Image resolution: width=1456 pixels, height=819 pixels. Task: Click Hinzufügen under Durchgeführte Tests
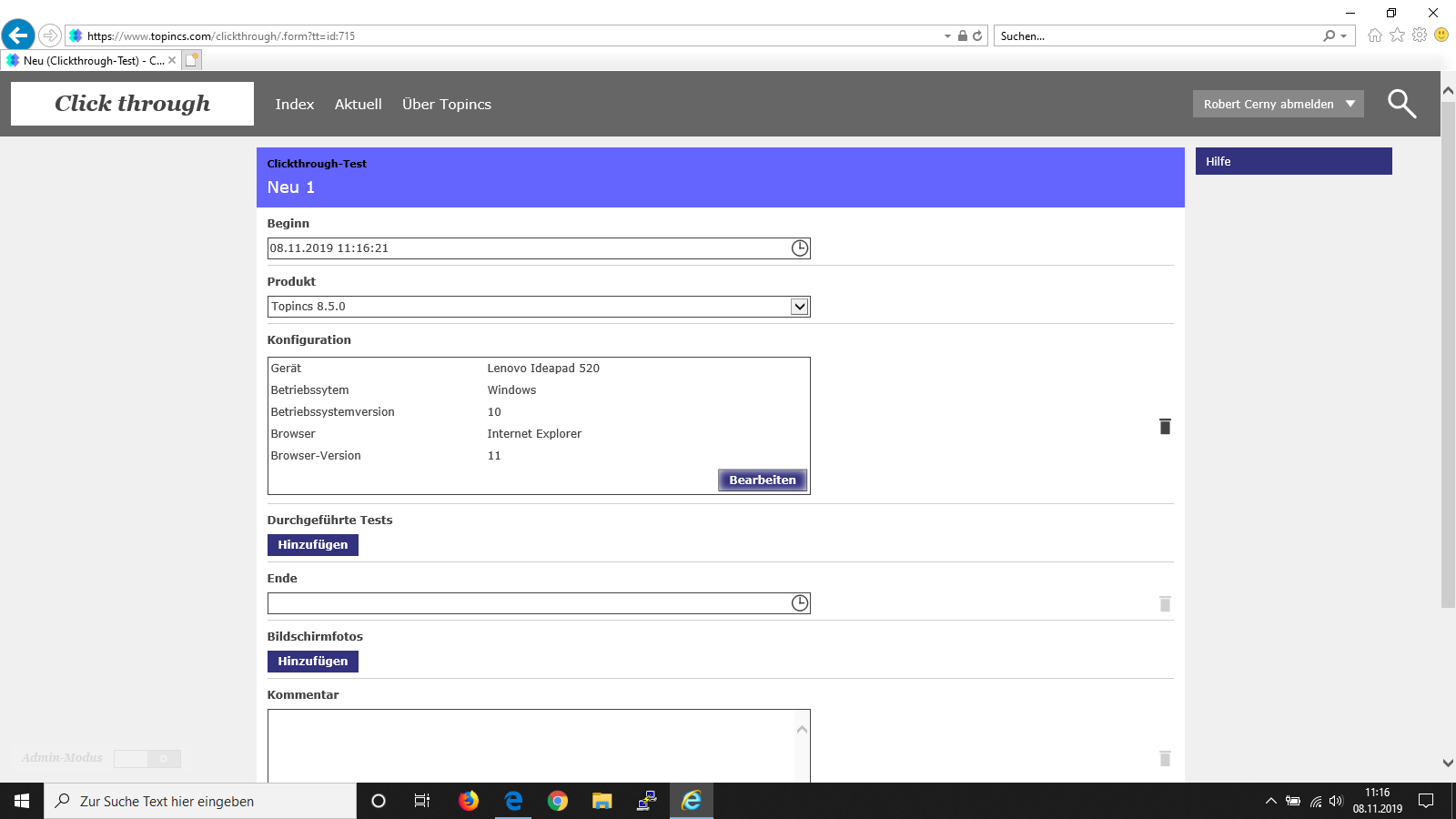click(x=312, y=545)
